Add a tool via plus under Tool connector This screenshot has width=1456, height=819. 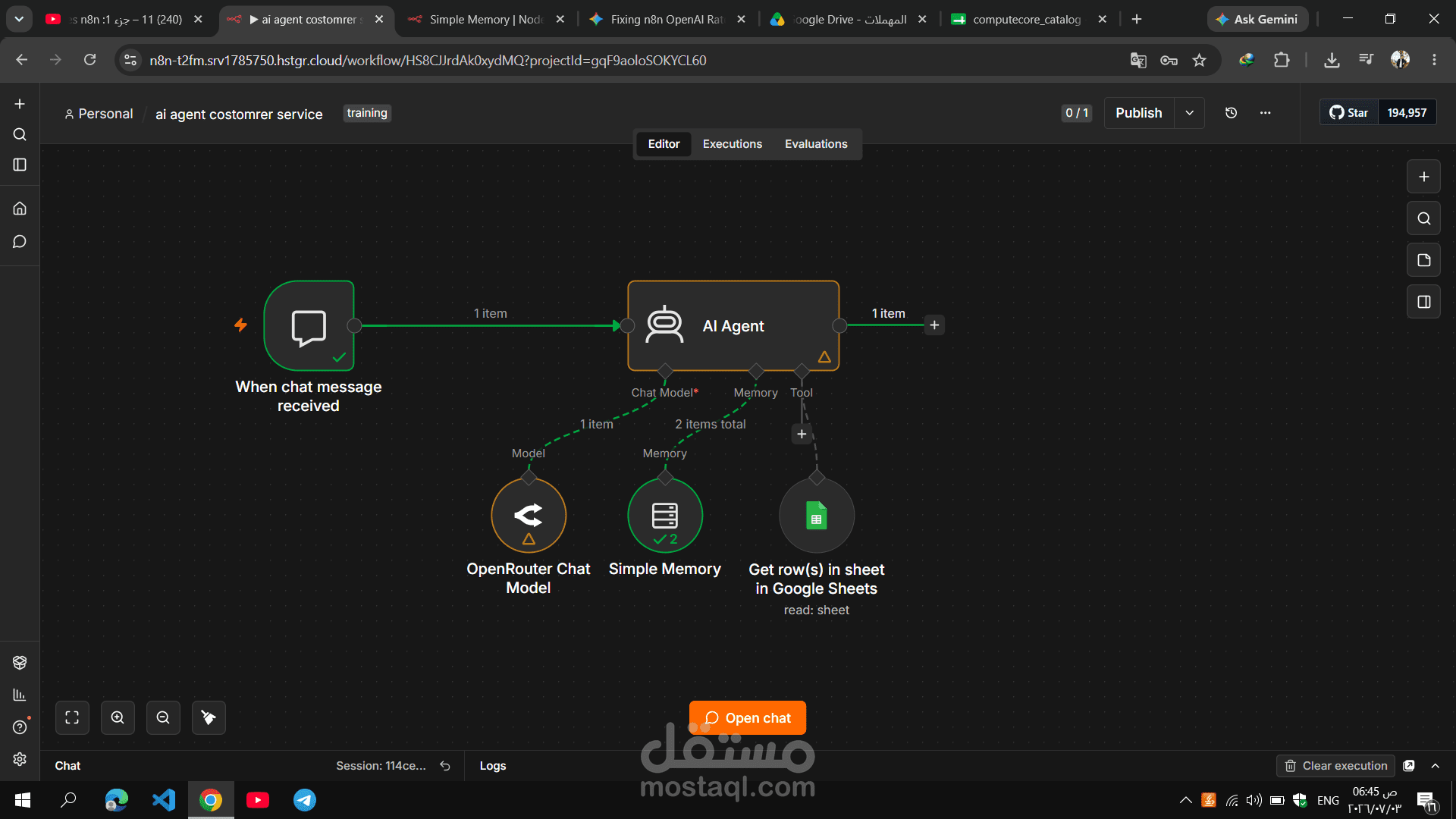802,434
